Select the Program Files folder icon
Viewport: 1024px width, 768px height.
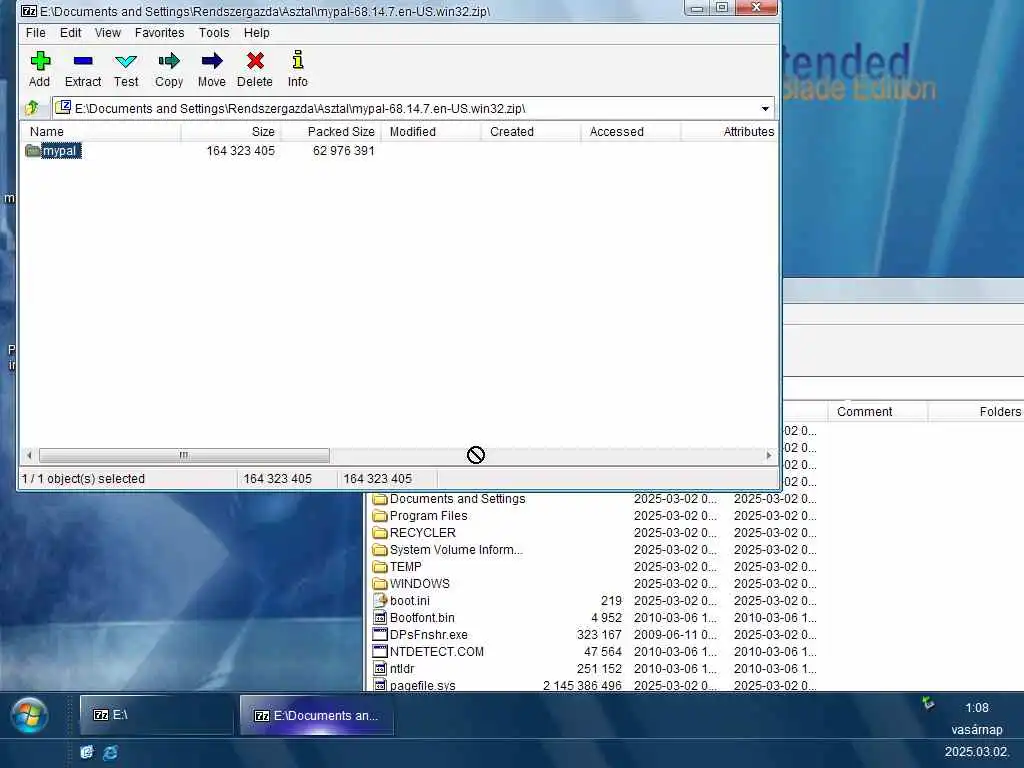pos(380,516)
